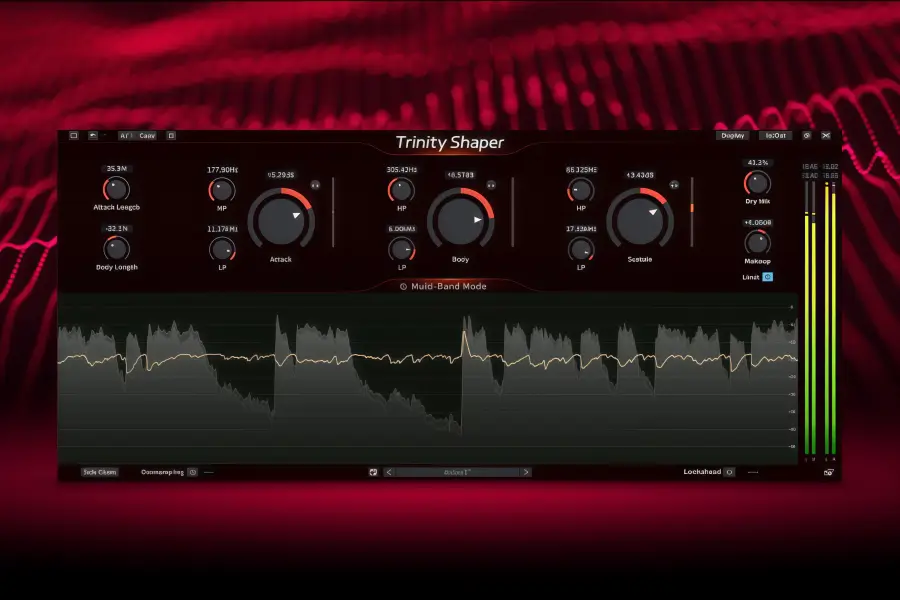This screenshot has width=900, height=600.
Task: Click the preset save icon in bottom bar
Action: pos(372,472)
